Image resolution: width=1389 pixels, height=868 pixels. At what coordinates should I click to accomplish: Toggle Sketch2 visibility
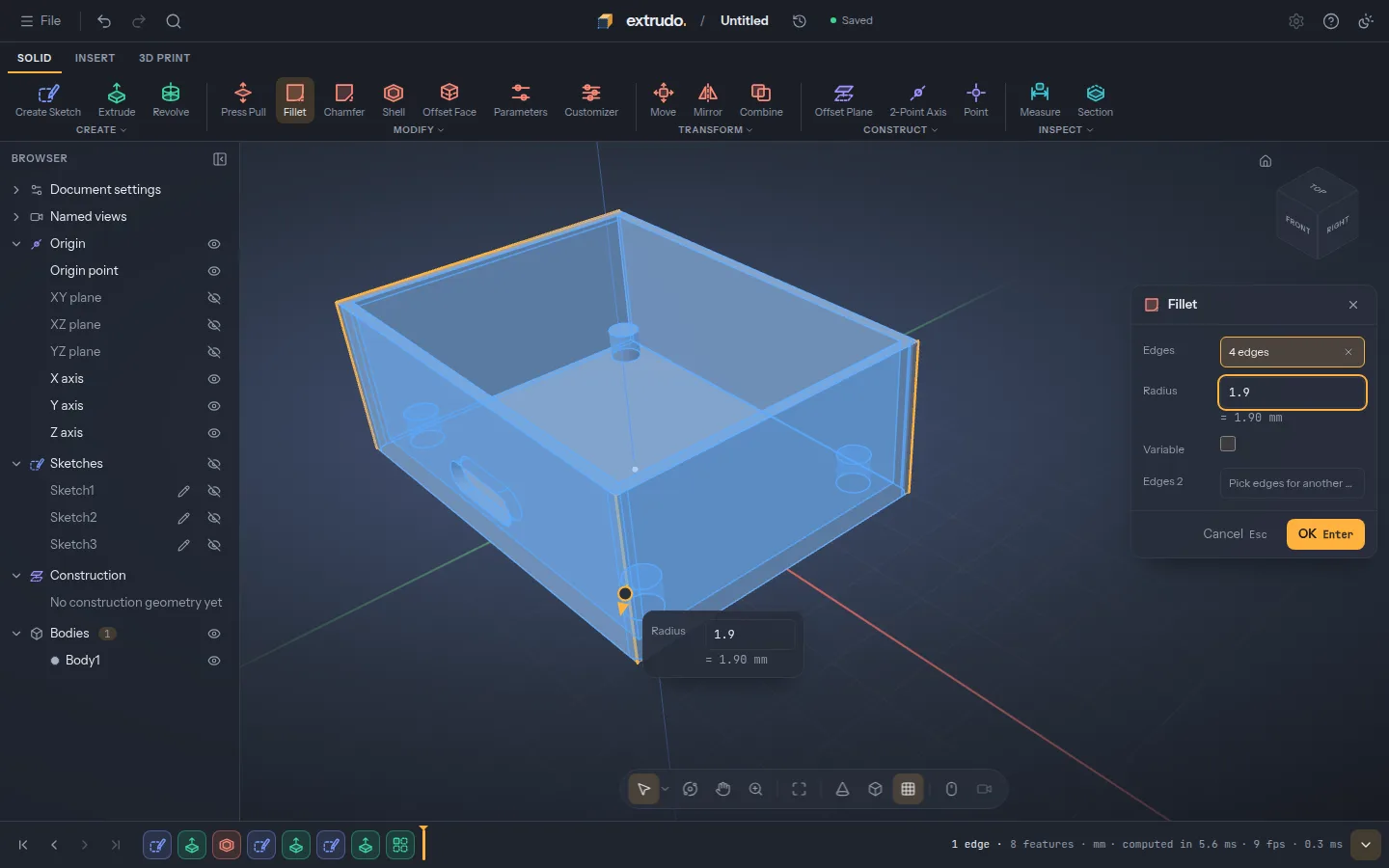[x=214, y=518]
